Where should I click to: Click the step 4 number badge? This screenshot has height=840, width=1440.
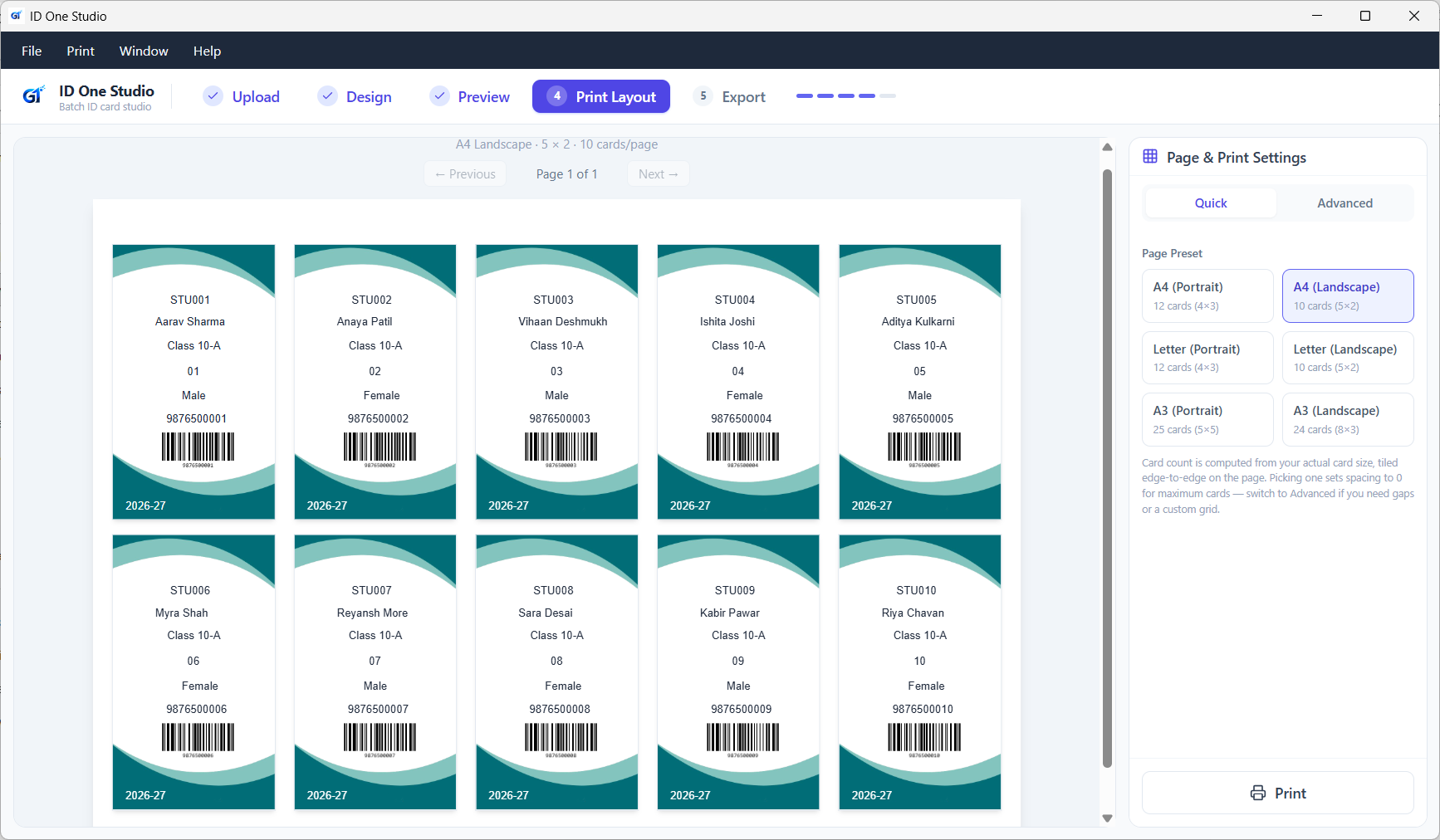(557, 96)
